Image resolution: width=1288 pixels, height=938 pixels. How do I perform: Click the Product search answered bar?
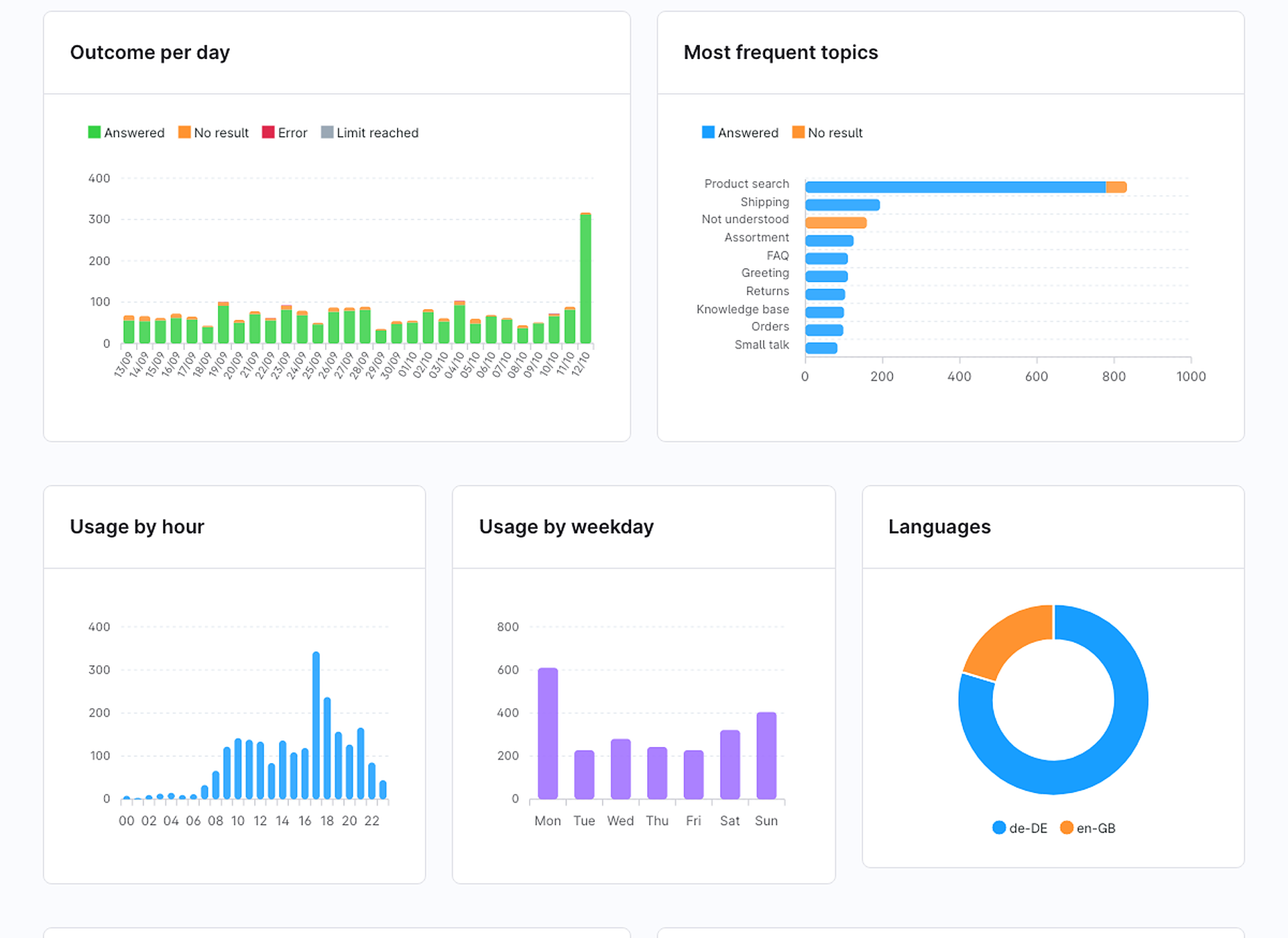955,187
